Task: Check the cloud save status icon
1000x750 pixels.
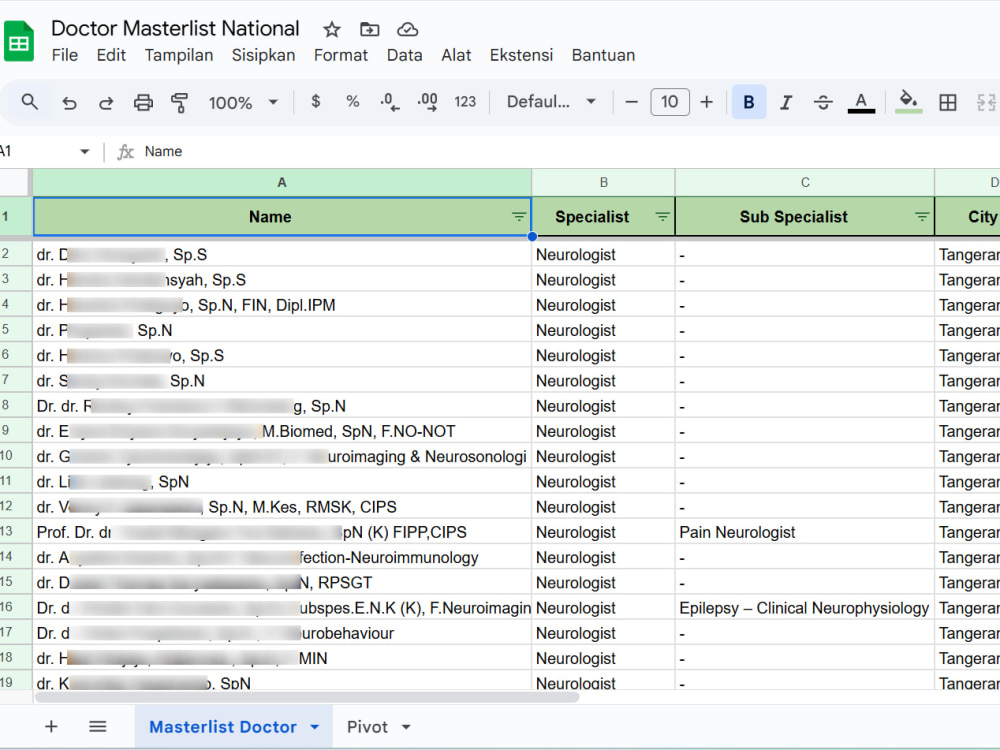Action: click(x=408, y=29)
